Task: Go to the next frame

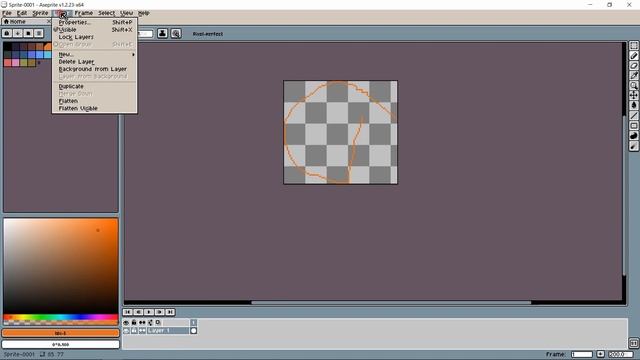Action: click(x=160, y=312)
